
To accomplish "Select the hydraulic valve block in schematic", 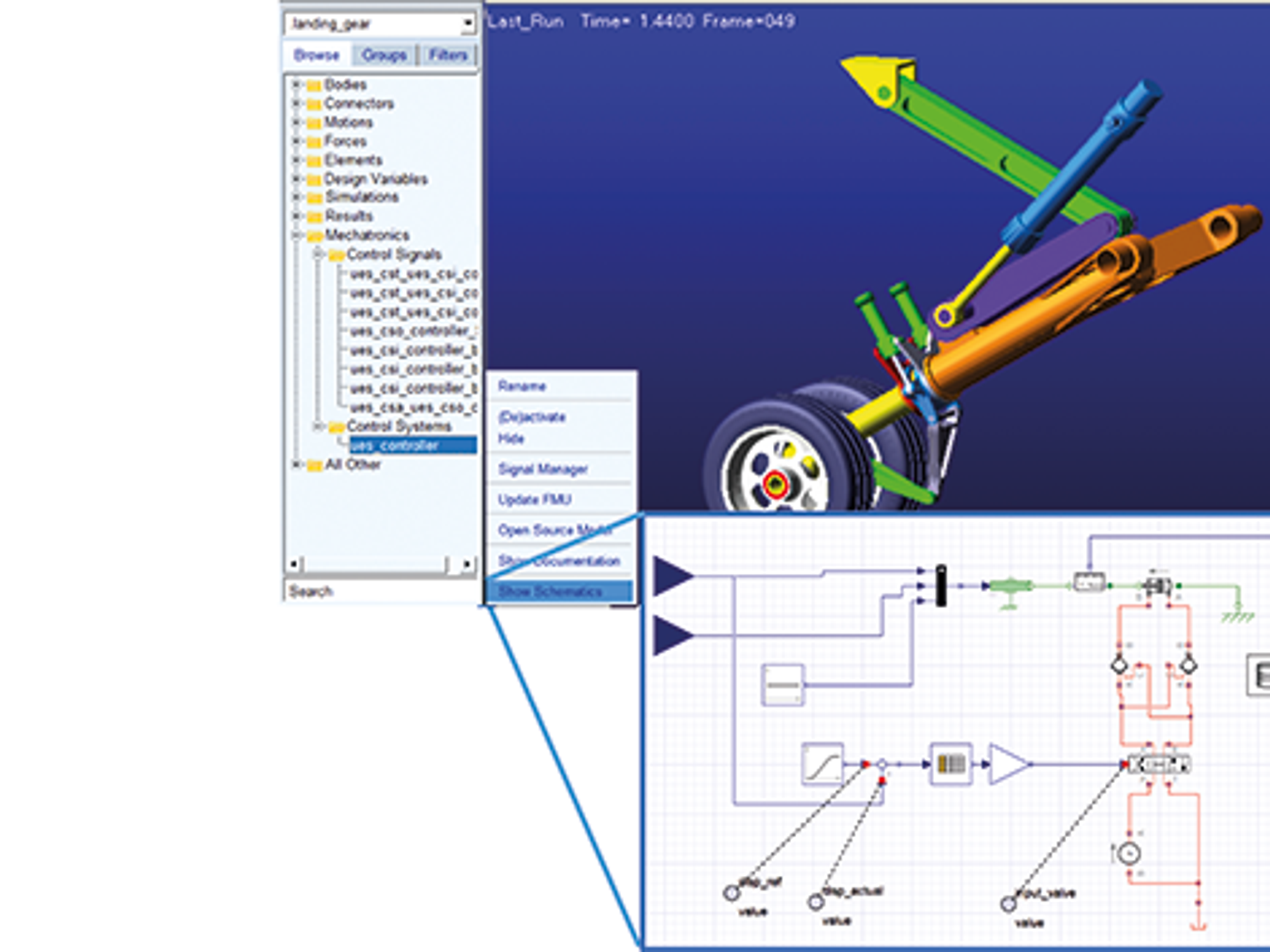I will 1158,764.
